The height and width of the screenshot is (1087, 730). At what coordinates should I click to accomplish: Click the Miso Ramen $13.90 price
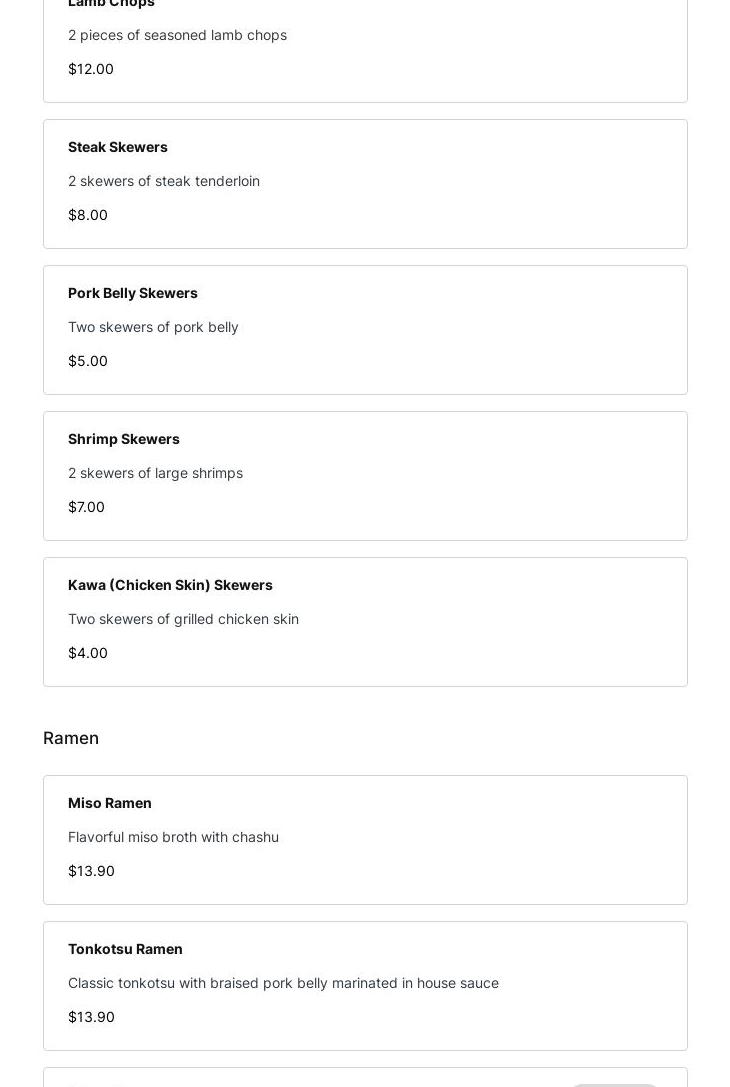pos(92,871)
